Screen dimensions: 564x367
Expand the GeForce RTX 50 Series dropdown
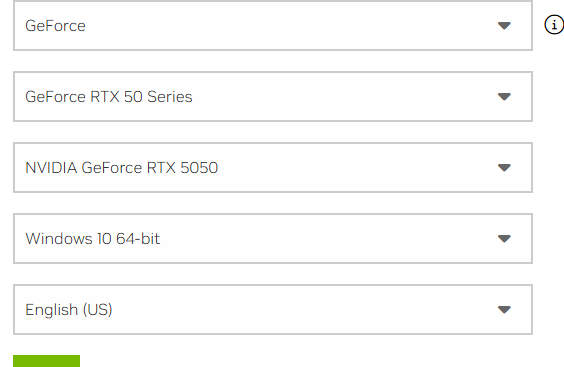tap(273, 96)
